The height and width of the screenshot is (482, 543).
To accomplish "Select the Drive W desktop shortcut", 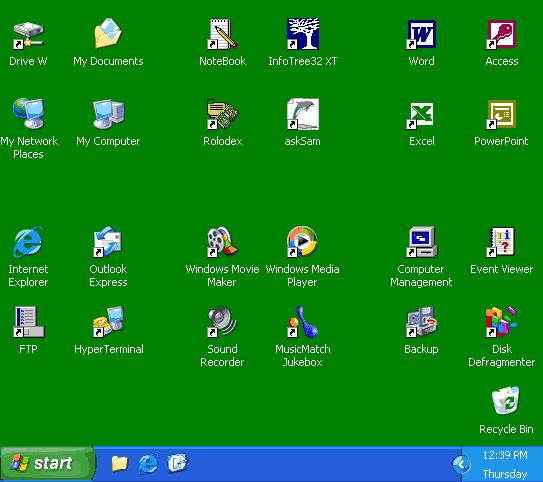I will point(28,35).
